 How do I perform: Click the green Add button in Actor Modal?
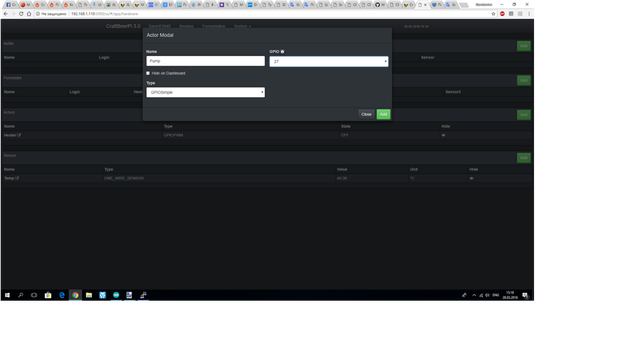click(x=383, y=114)
